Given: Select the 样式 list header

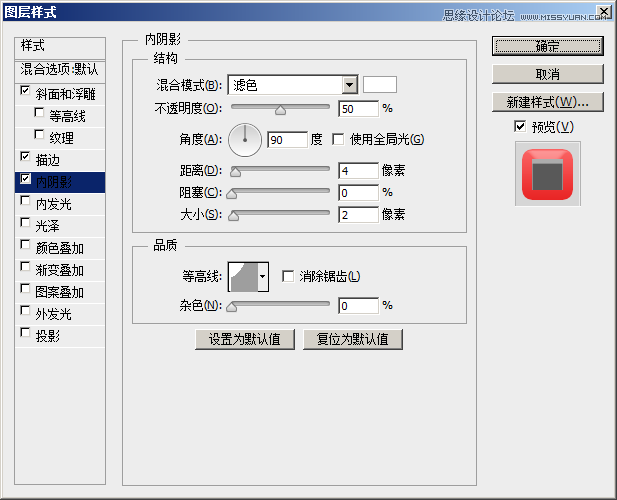Looking at the screenshot, I should (x=60, y=48).
